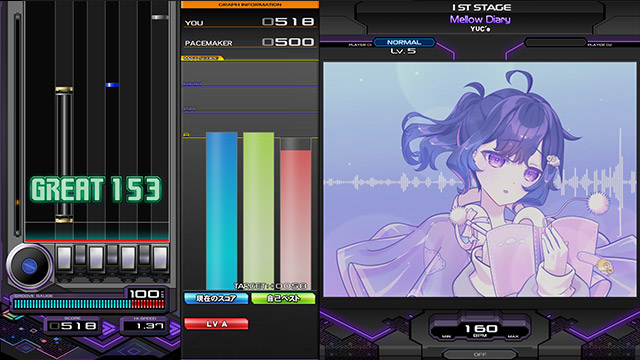Viewport: 640px width, 360px height.
Task: Tap the rightmost white key button
Action: point(160,258)
